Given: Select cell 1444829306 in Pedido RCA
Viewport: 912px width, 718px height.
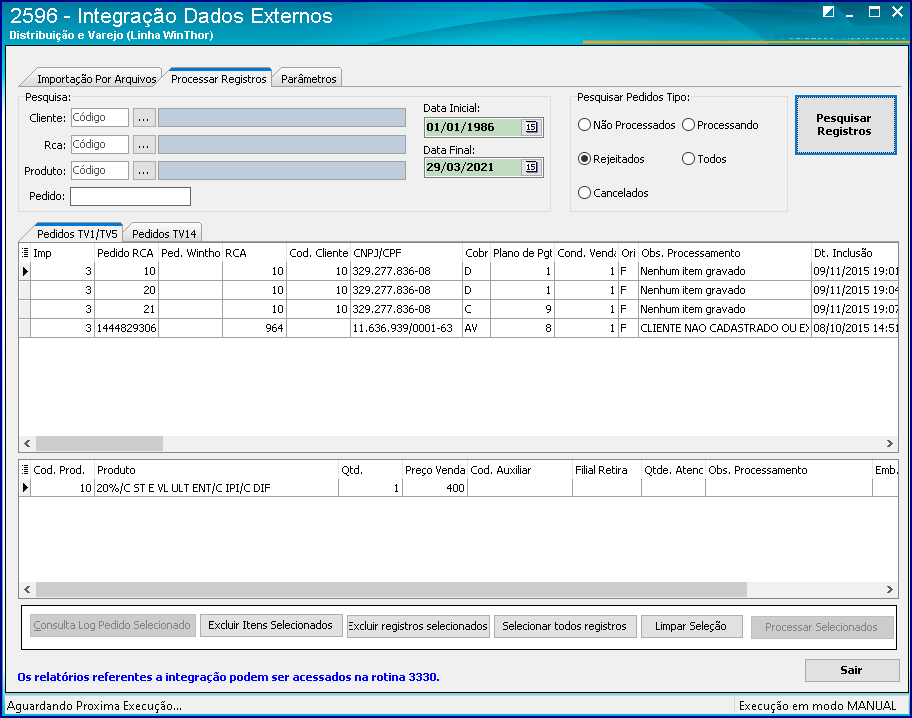Looking at the screenshot, I should pos(126,328).
